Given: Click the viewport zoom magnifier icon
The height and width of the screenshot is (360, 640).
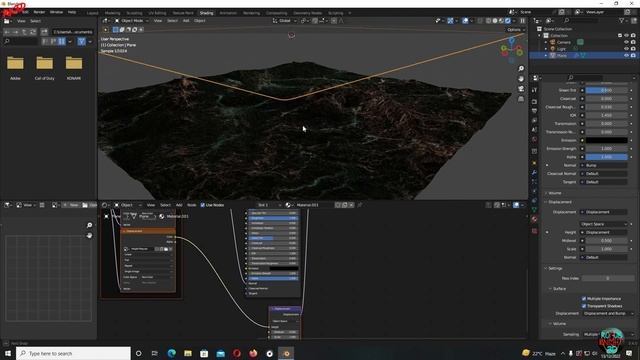Looking at the screenshot, I should click(x=521, y=69).
